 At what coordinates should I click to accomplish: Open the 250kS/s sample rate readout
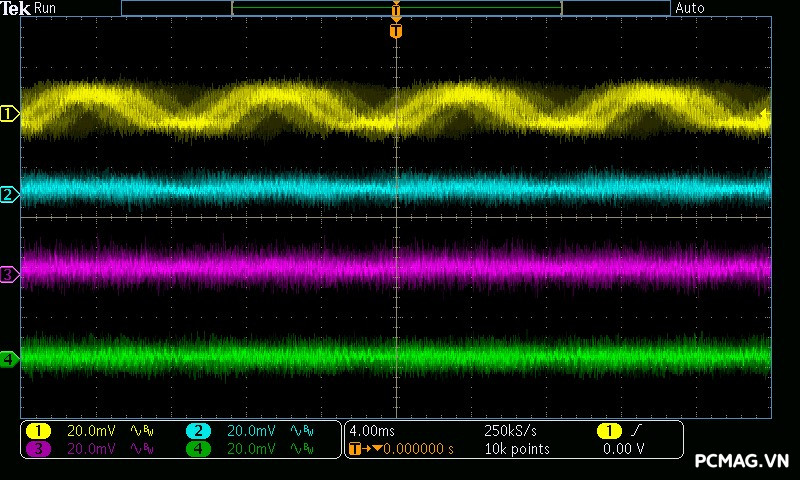coord(509,431)
